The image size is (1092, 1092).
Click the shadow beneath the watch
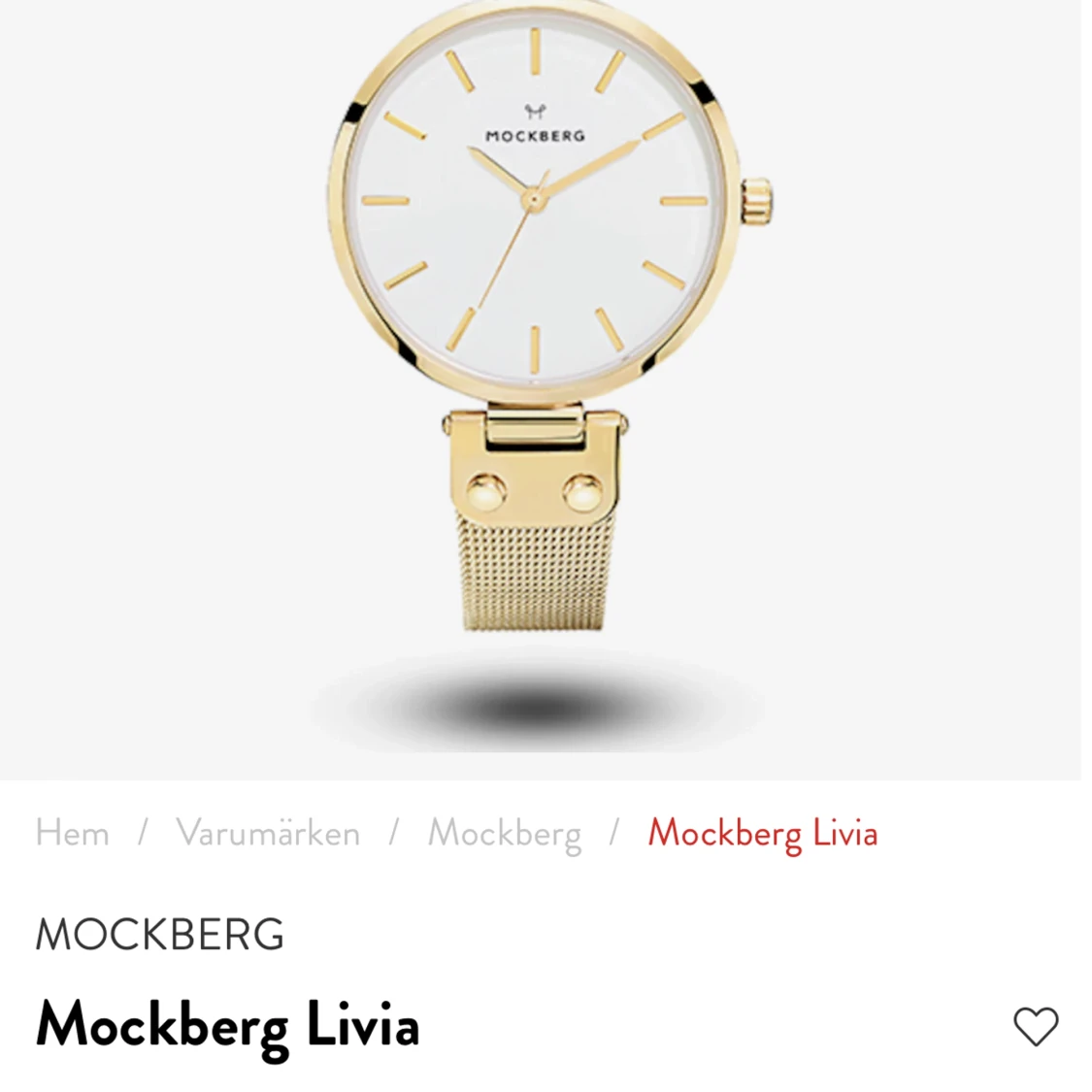[535, 700]
